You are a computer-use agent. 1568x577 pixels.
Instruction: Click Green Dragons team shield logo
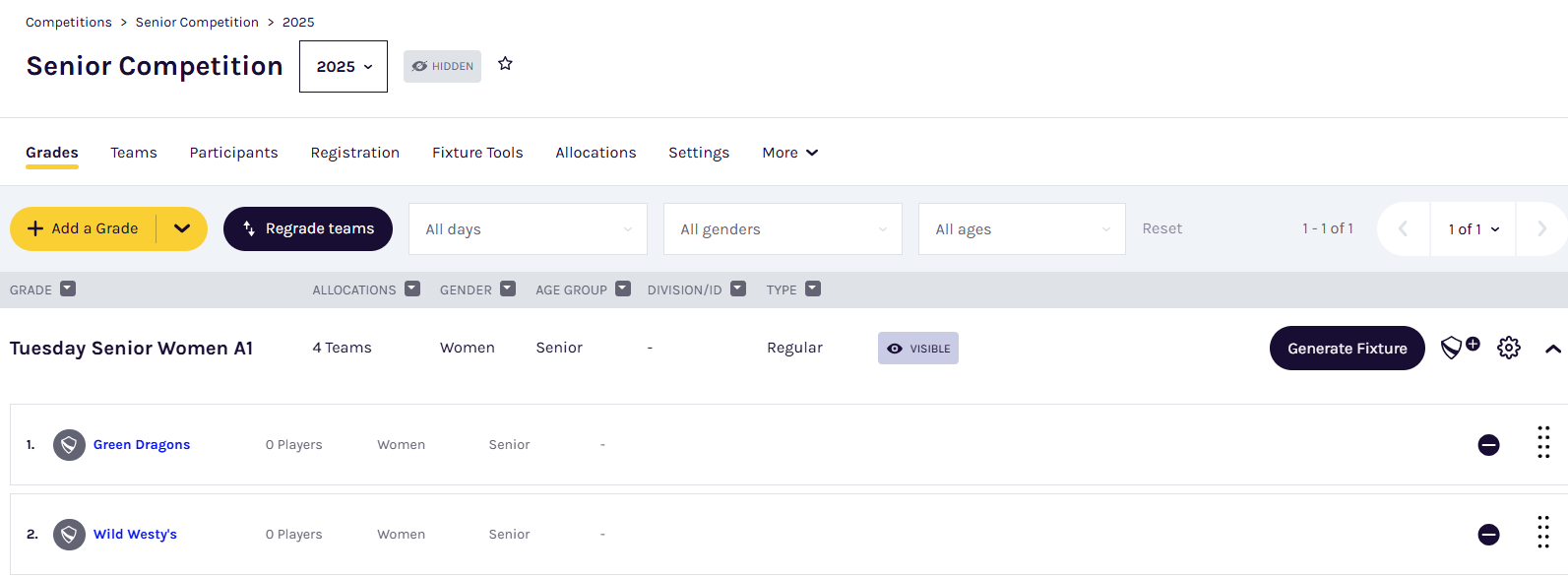[x=69, y=445]
